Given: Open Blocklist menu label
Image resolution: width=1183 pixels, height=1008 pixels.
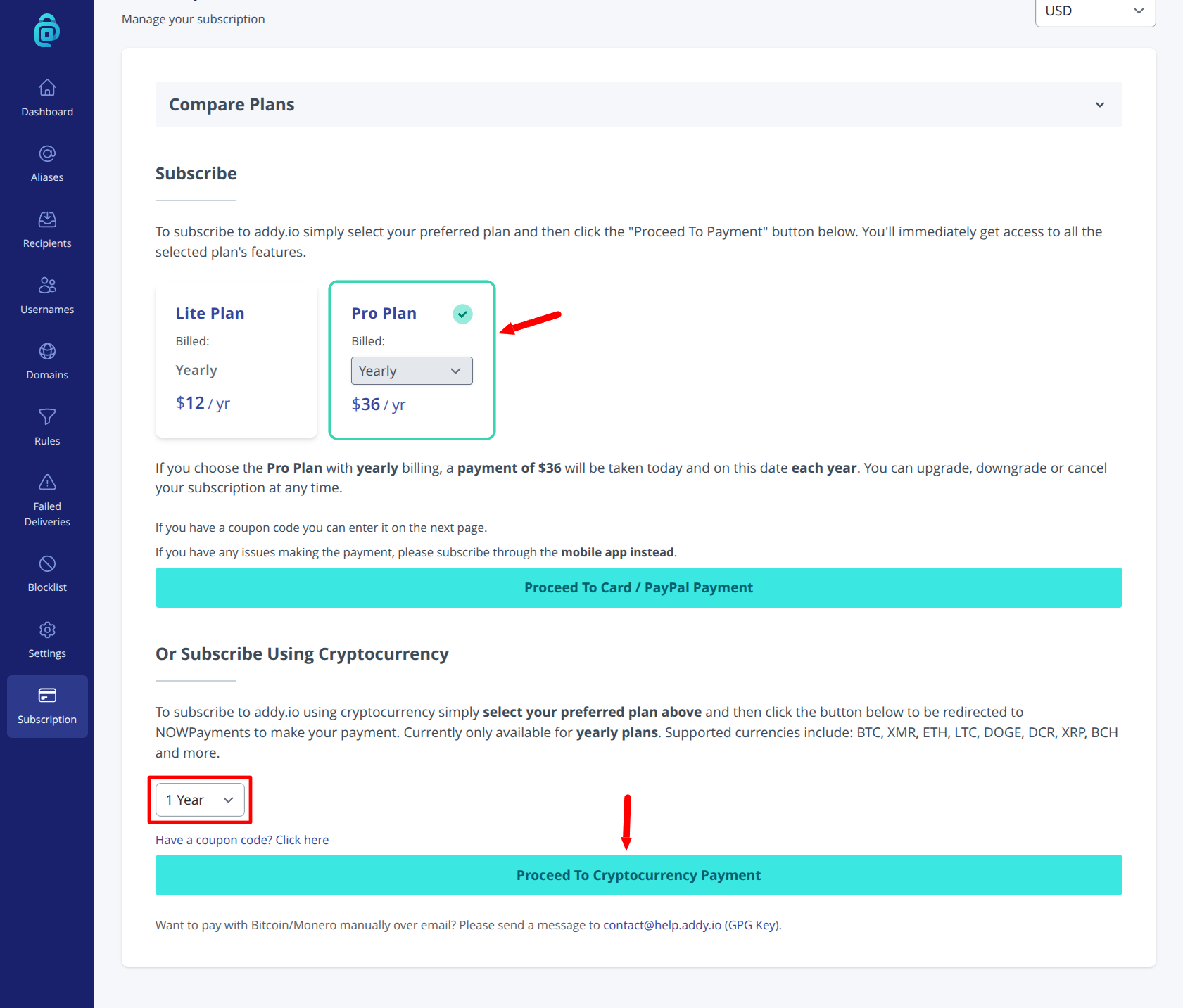Looking at the screenshot, I should pyautogui.click(x=47, y=587).
